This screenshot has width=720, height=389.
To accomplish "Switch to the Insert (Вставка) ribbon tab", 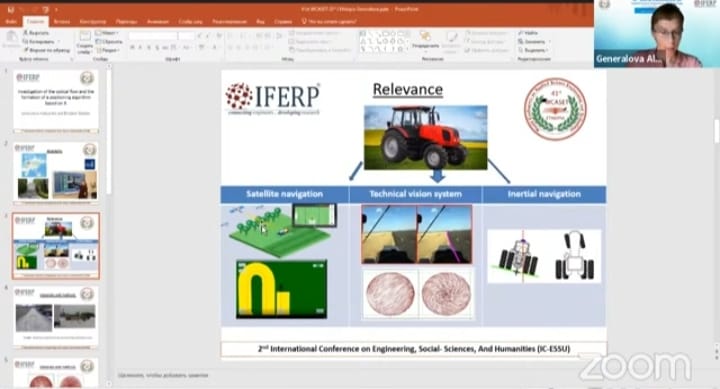I will click(x=62, y=22).
